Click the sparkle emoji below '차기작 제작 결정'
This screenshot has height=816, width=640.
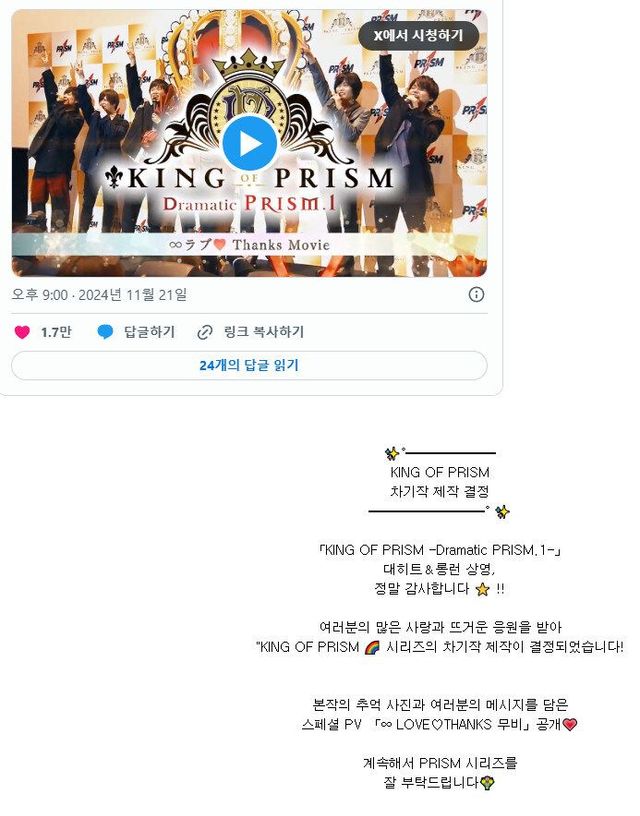click(502, 512)
